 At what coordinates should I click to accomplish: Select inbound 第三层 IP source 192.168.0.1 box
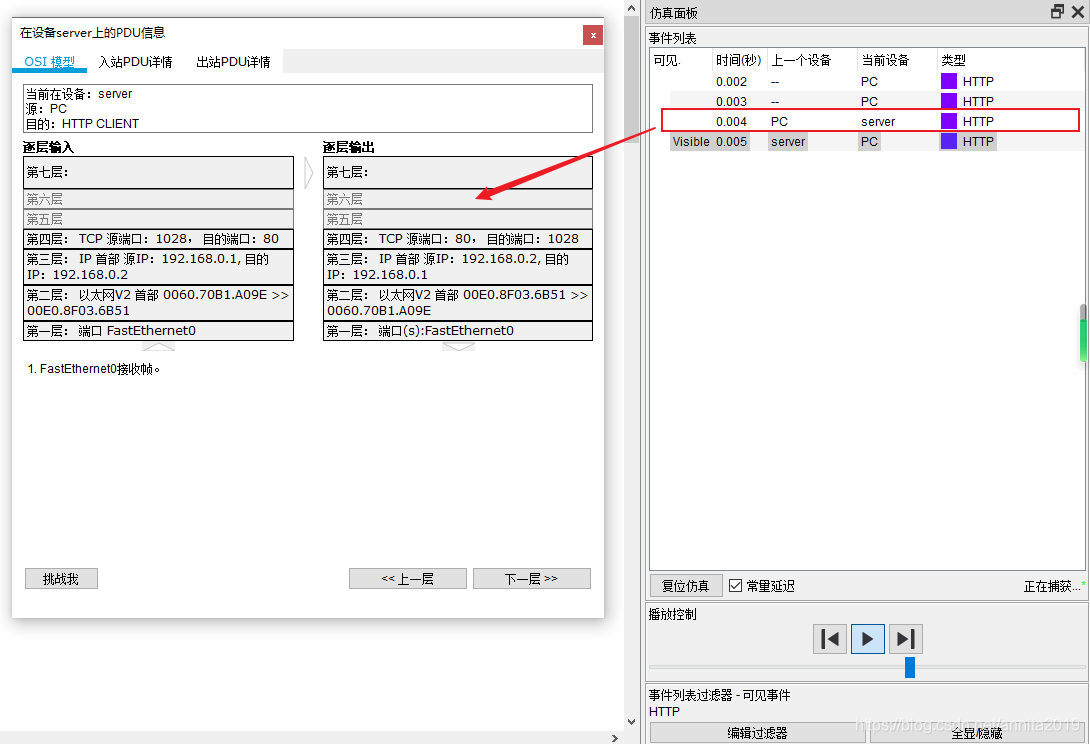[x=158, y=267]
